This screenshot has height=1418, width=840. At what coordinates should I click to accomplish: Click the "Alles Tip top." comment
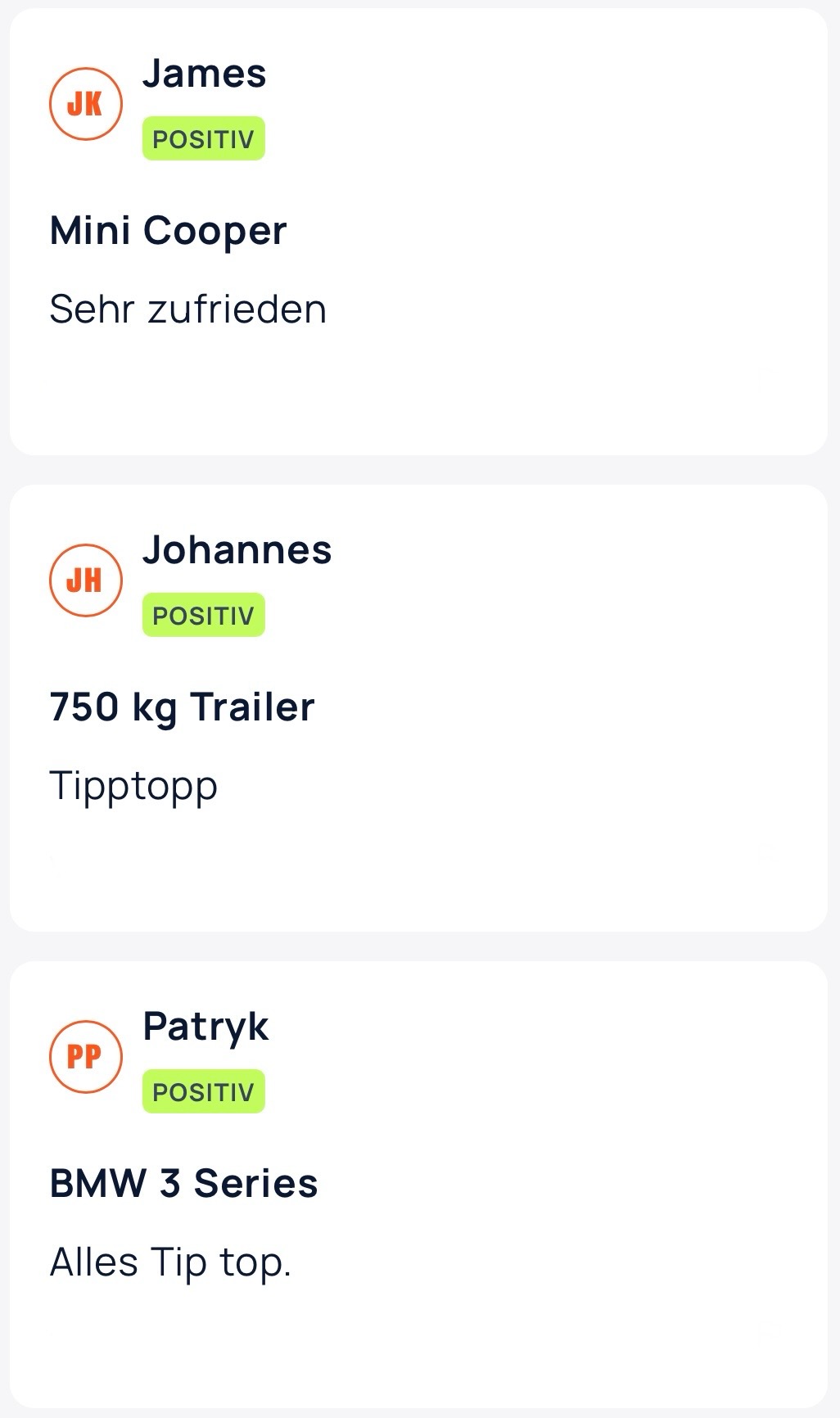coord(170,1262)
